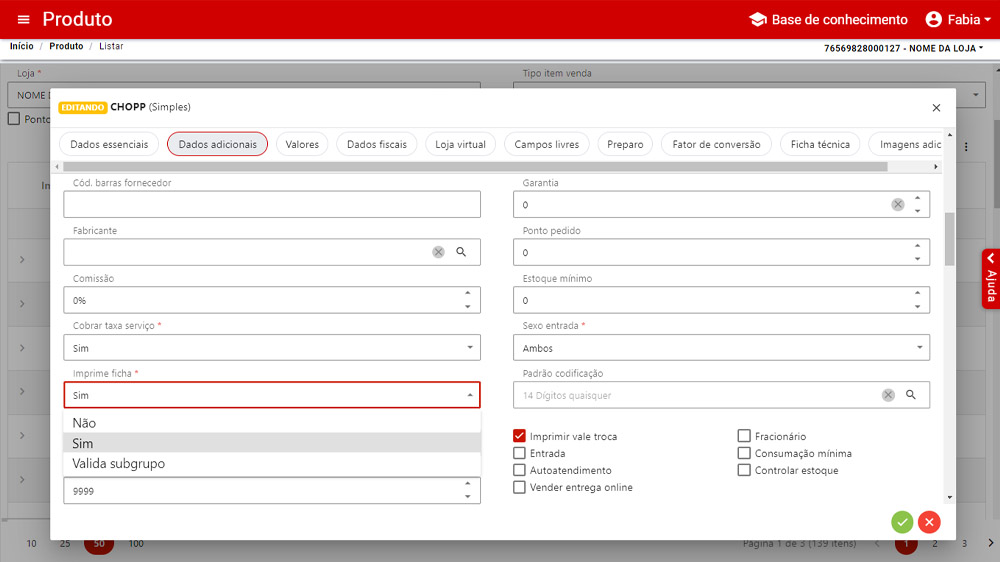This screenshot has width=1000, height=562.
Task: Click the Ajuda help side button
Action: tap(990, 279)
